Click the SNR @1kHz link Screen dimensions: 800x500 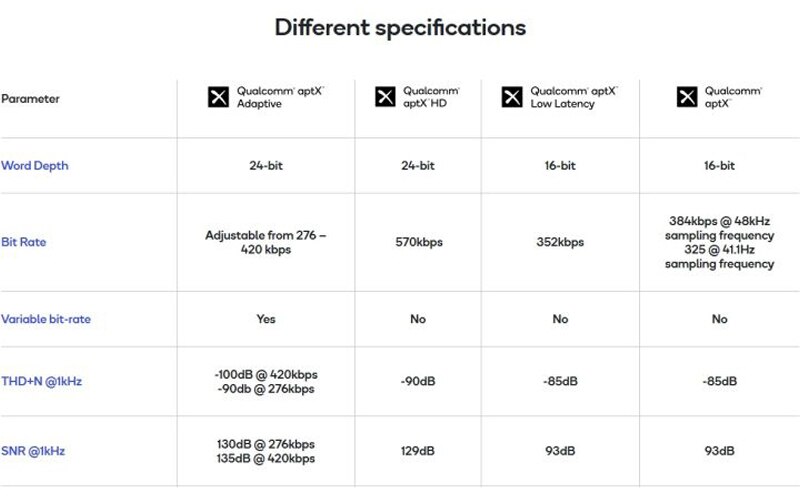[x=33, y=451]
